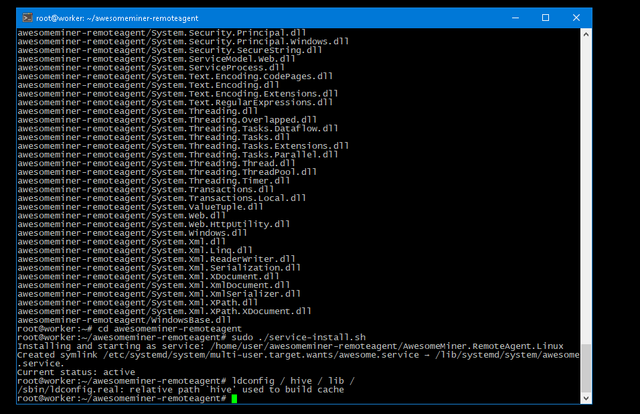Image resolution: width=640 pixels, height=414 pixels.
Task: Click the line 'System.Threading.Tasks.Dataflow.dll'
Action: (x=178, y=129)
